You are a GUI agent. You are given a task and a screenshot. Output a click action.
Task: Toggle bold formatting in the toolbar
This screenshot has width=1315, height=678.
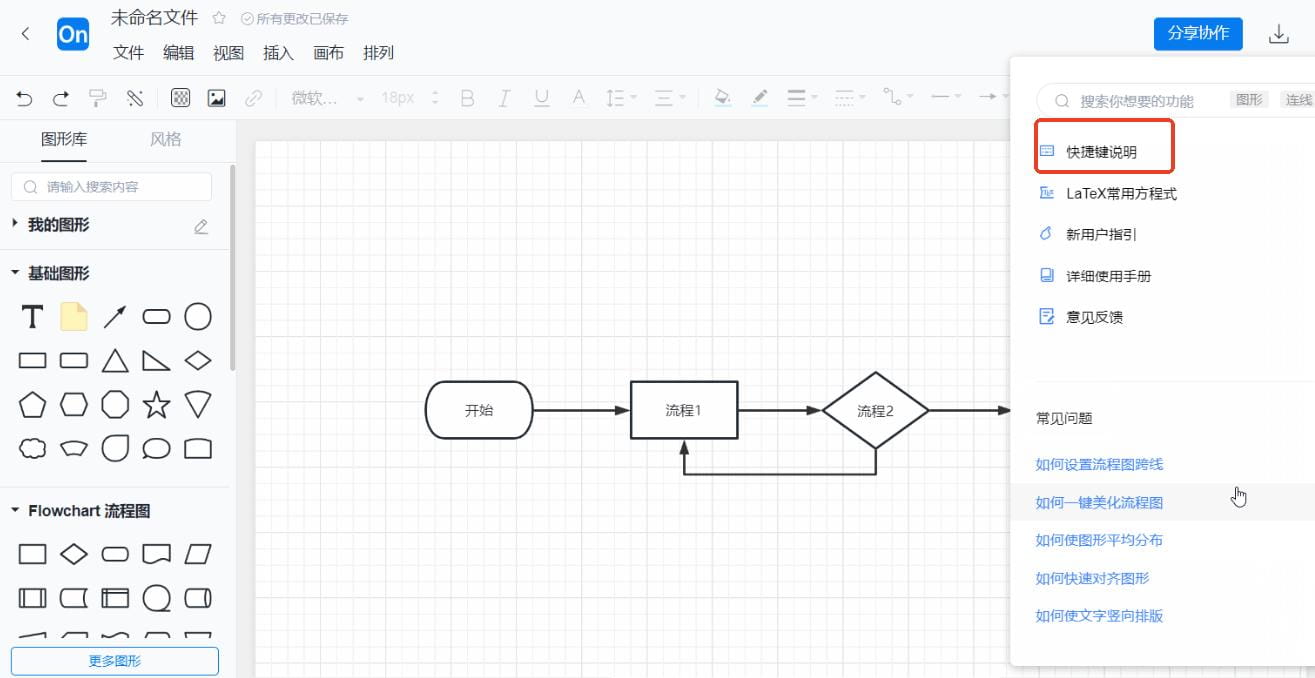pyautogui.click(x=466, y=98)
